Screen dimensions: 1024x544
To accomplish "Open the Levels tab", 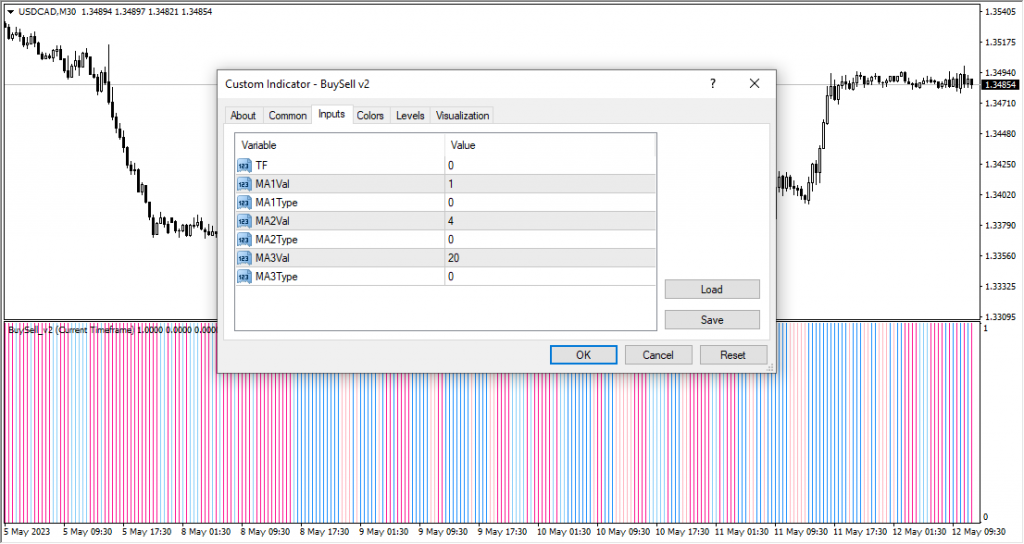I will [x=410, y=116].
